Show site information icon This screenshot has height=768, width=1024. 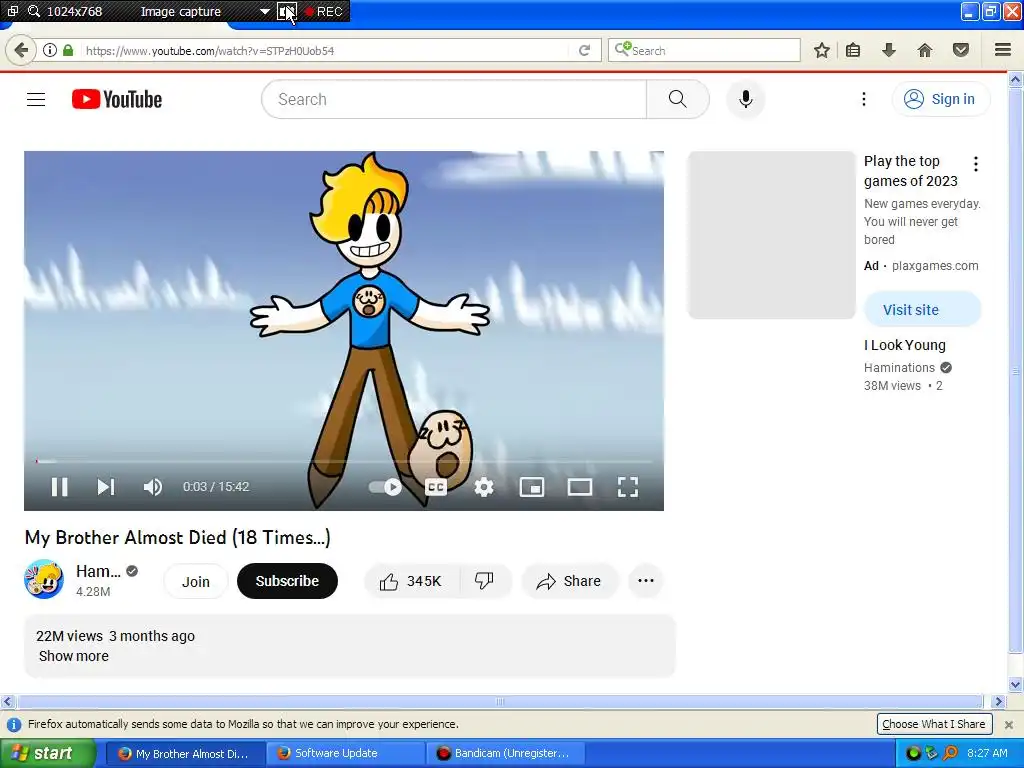pos(49,50)
